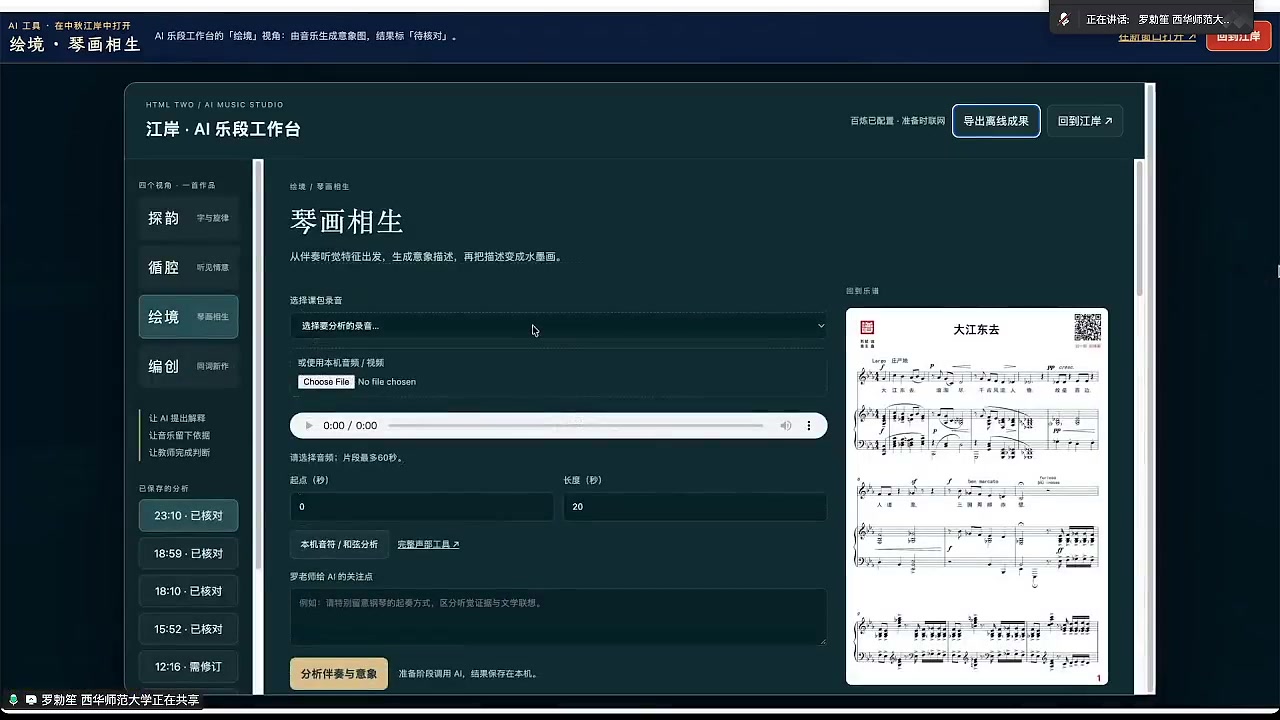Click the 让 AI 提出解释 text
The image size is (1280, 720).
point(177,418)
